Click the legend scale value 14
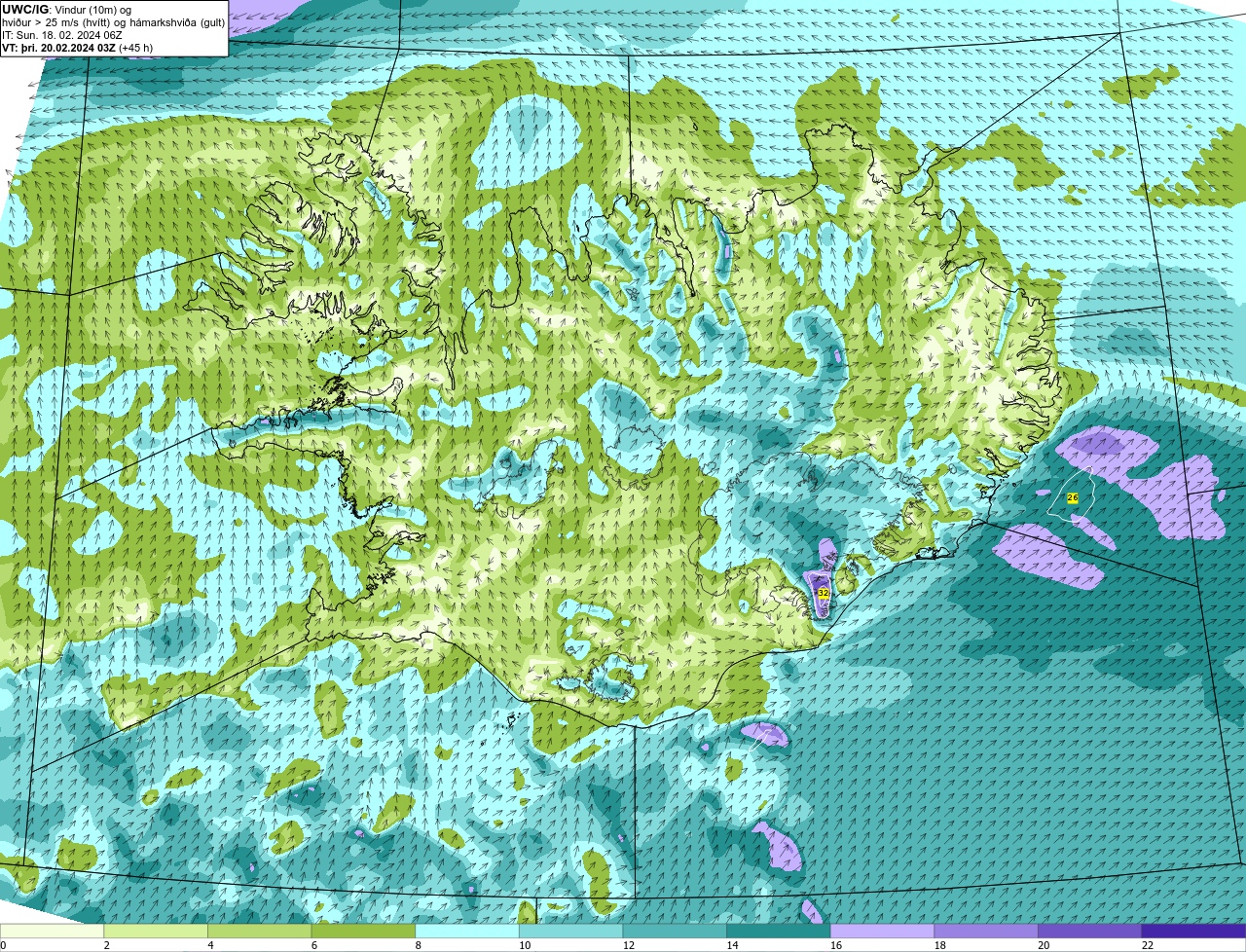Image resolution: width=1246 pixels, height=952 pixels. pos(732,945)
